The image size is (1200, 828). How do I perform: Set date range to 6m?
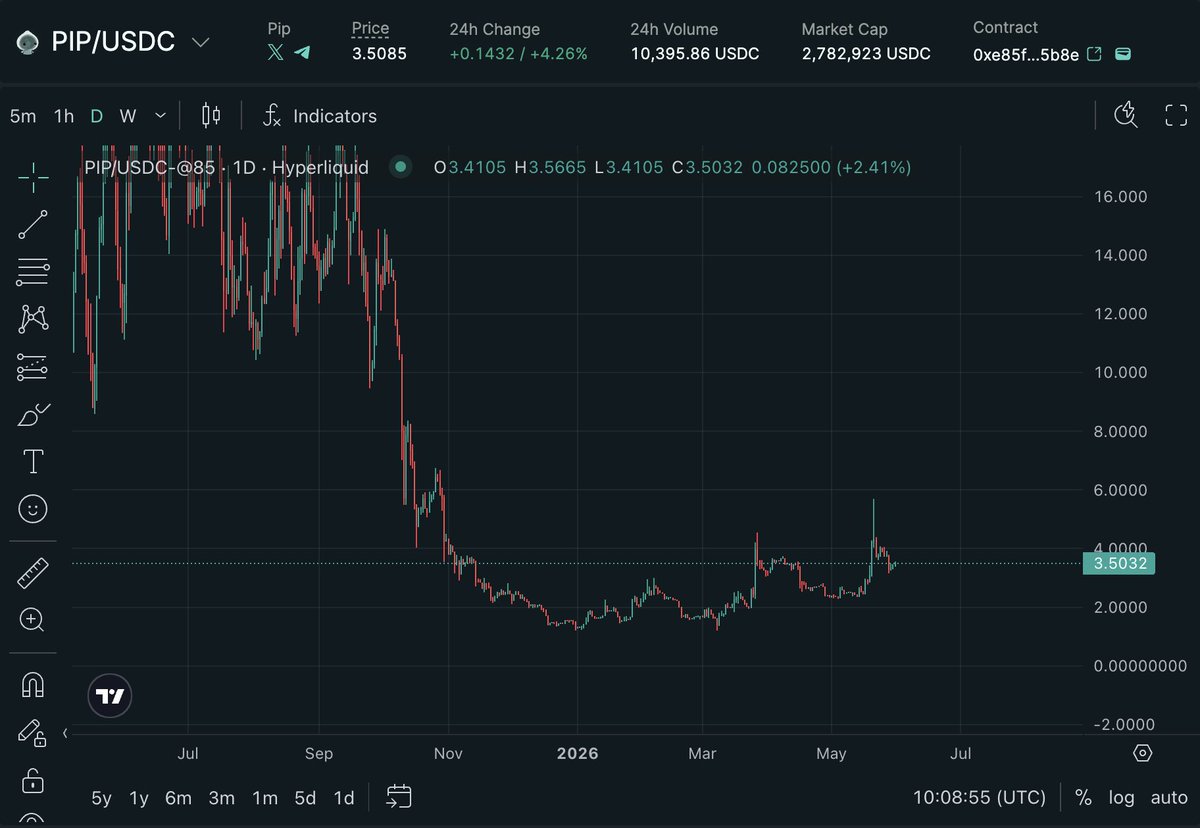click(x=178, y=798)
